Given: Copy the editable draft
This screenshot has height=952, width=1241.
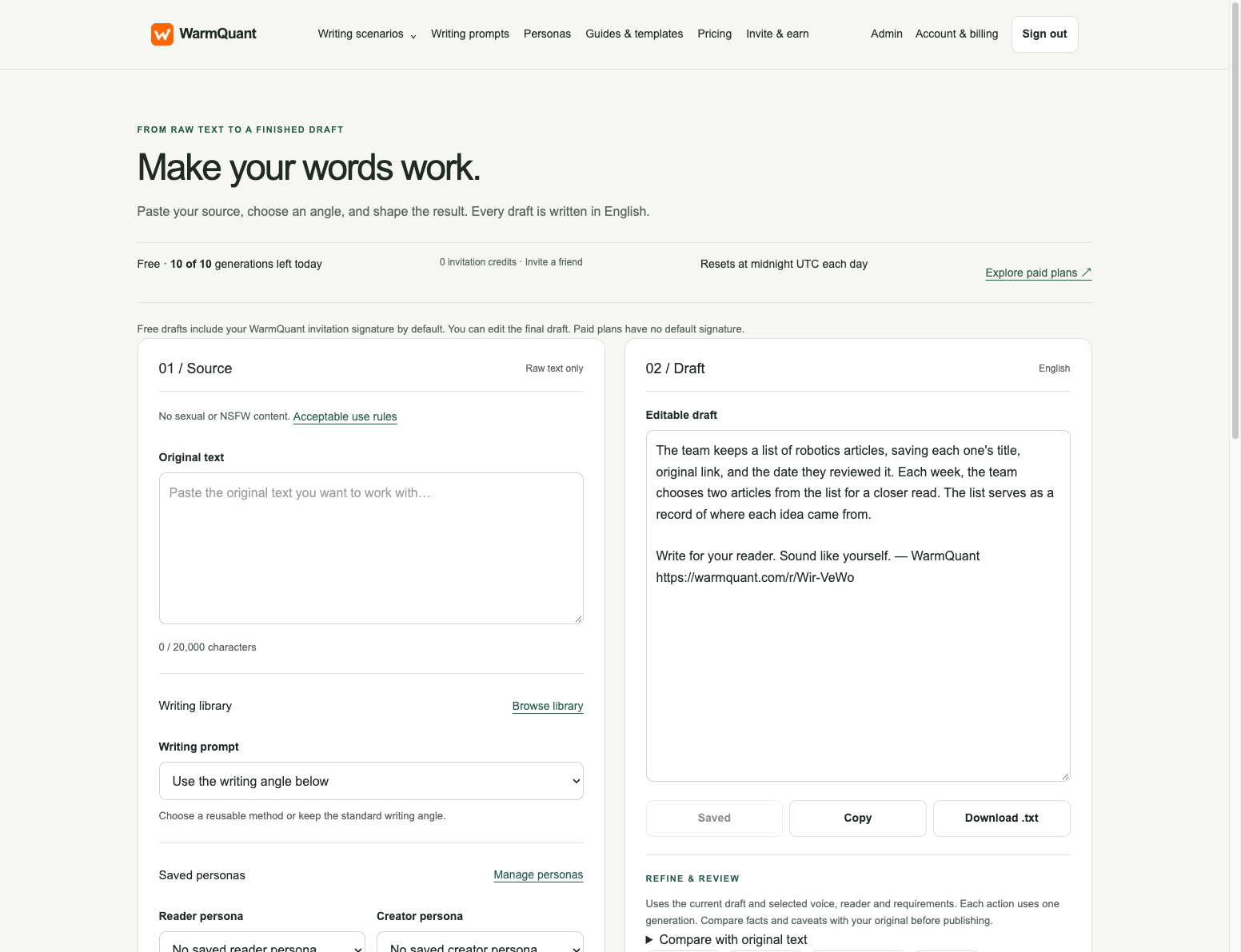Looking at the screenshot, I should [858, 818].
